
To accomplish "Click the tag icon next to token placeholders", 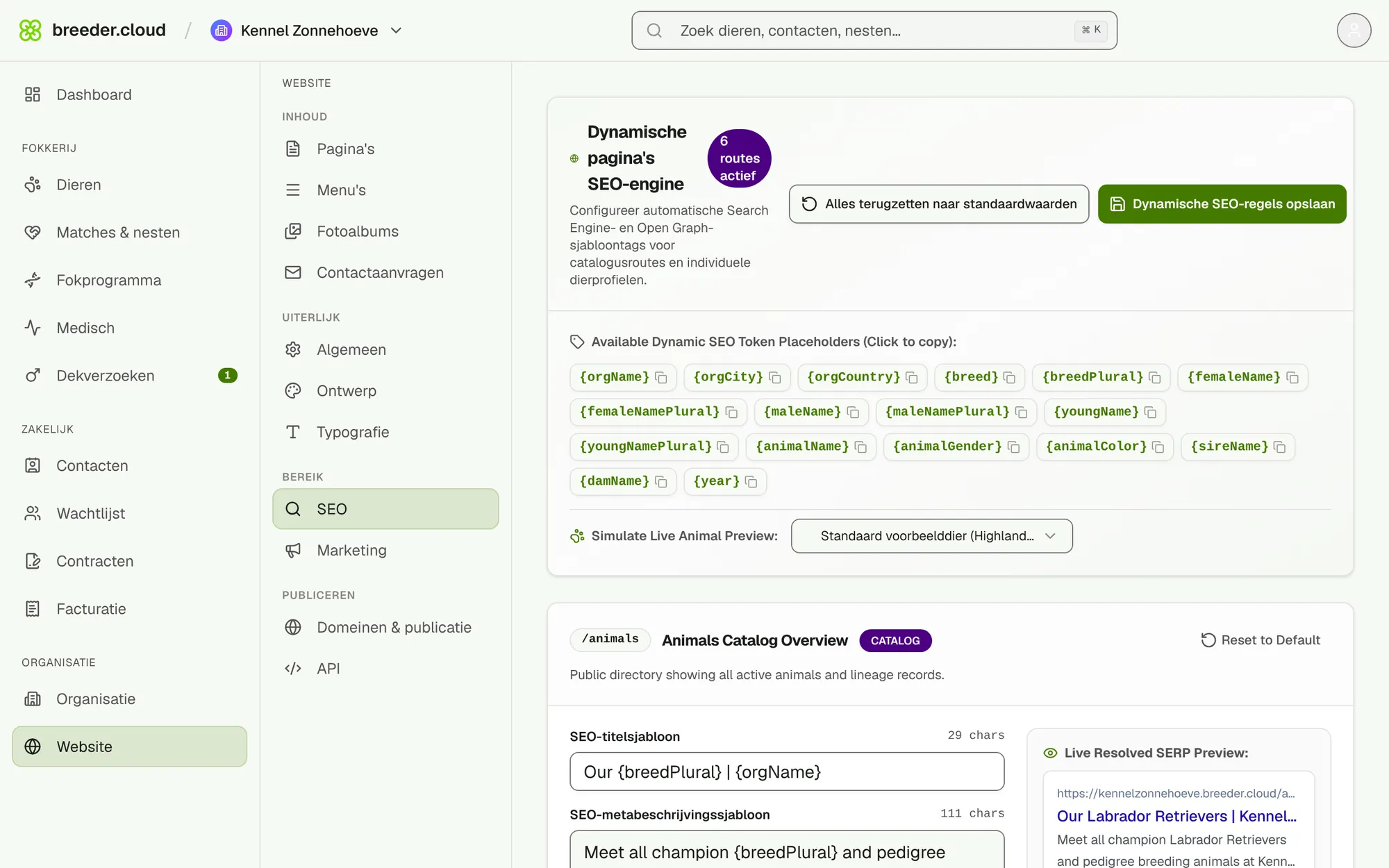I will point(577,342).
